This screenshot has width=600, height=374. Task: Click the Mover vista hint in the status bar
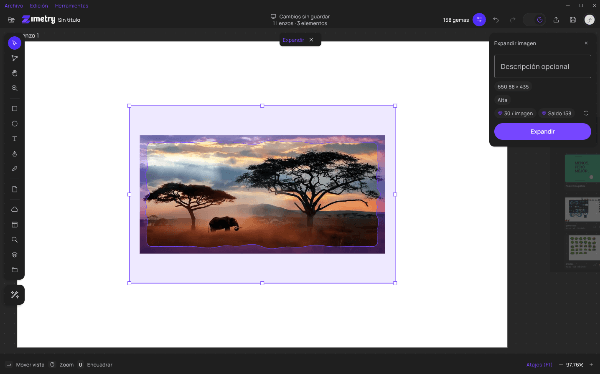tap(26, 365)
